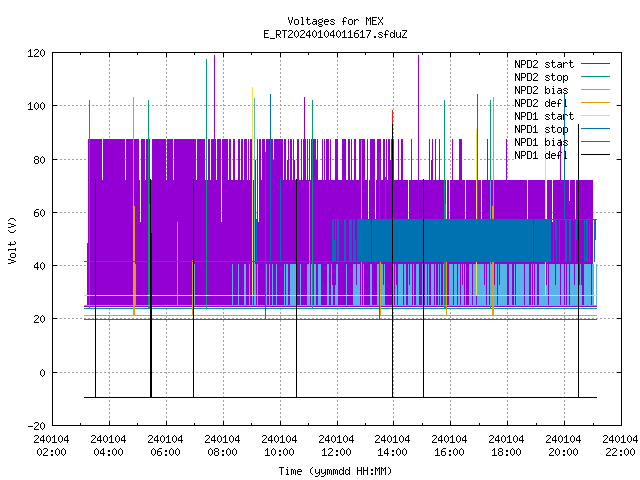Click the orange NPD2 defl legend line
Viewport: 640px width, 480px height.
595,102
